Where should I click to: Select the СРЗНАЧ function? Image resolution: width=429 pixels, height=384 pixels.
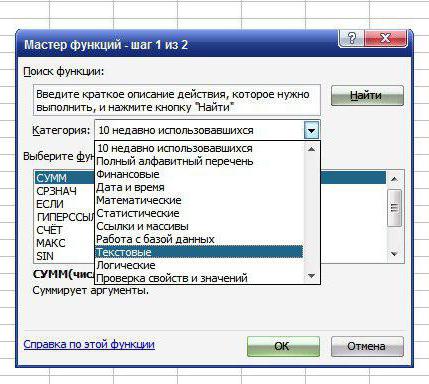click(x=65, y=191)
